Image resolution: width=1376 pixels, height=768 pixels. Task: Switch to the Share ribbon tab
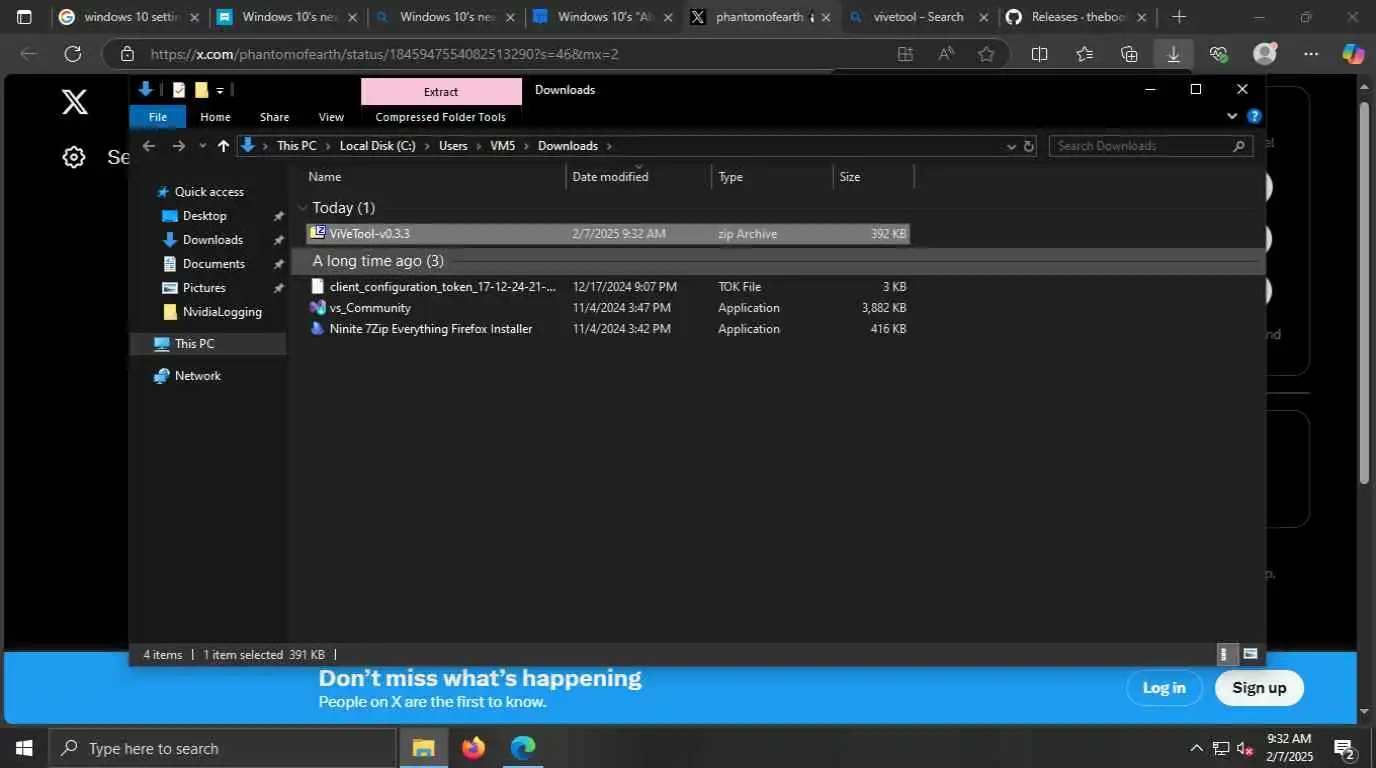point(274,117)
